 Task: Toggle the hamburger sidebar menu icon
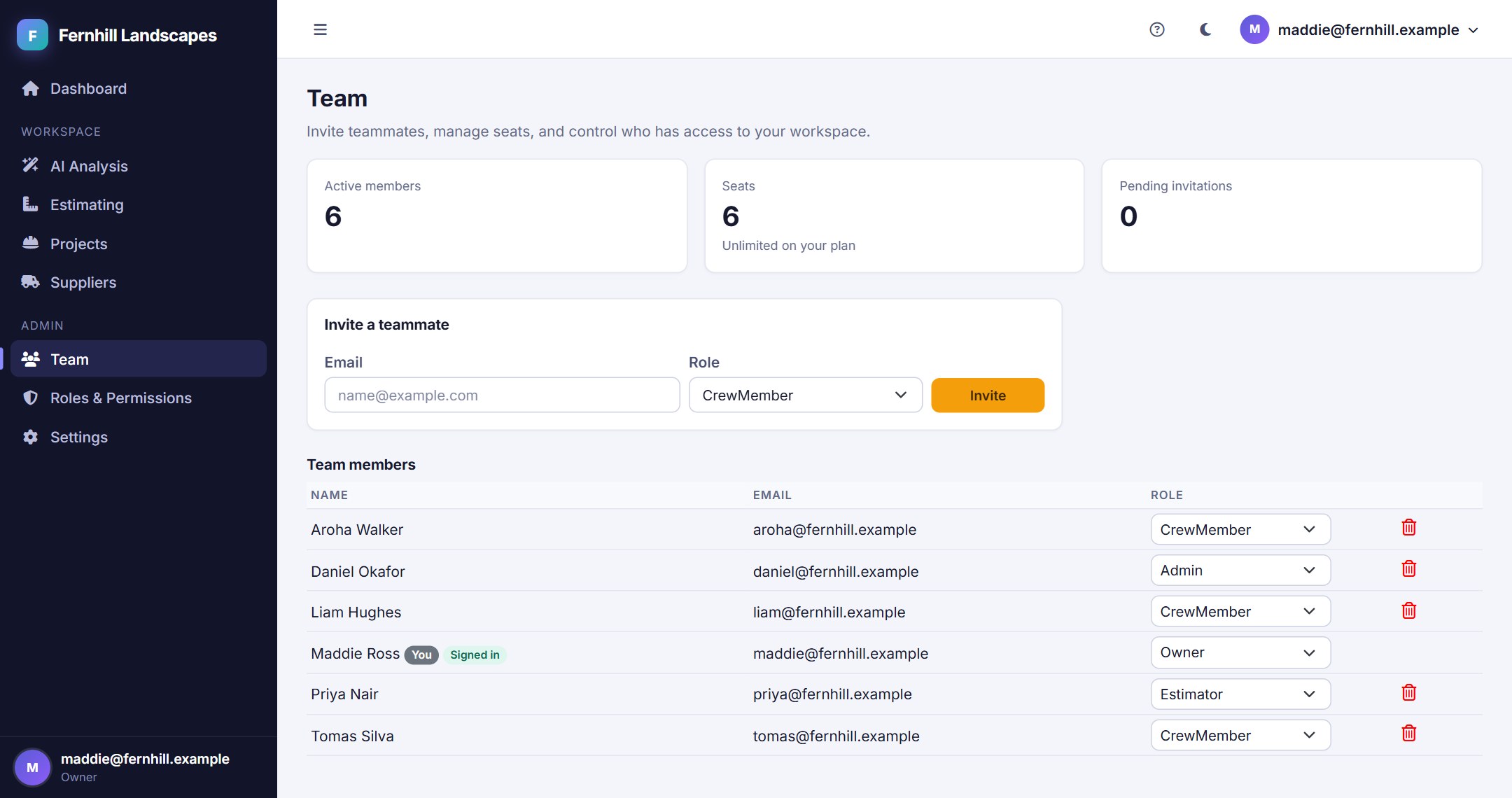(x=320, y=29)
